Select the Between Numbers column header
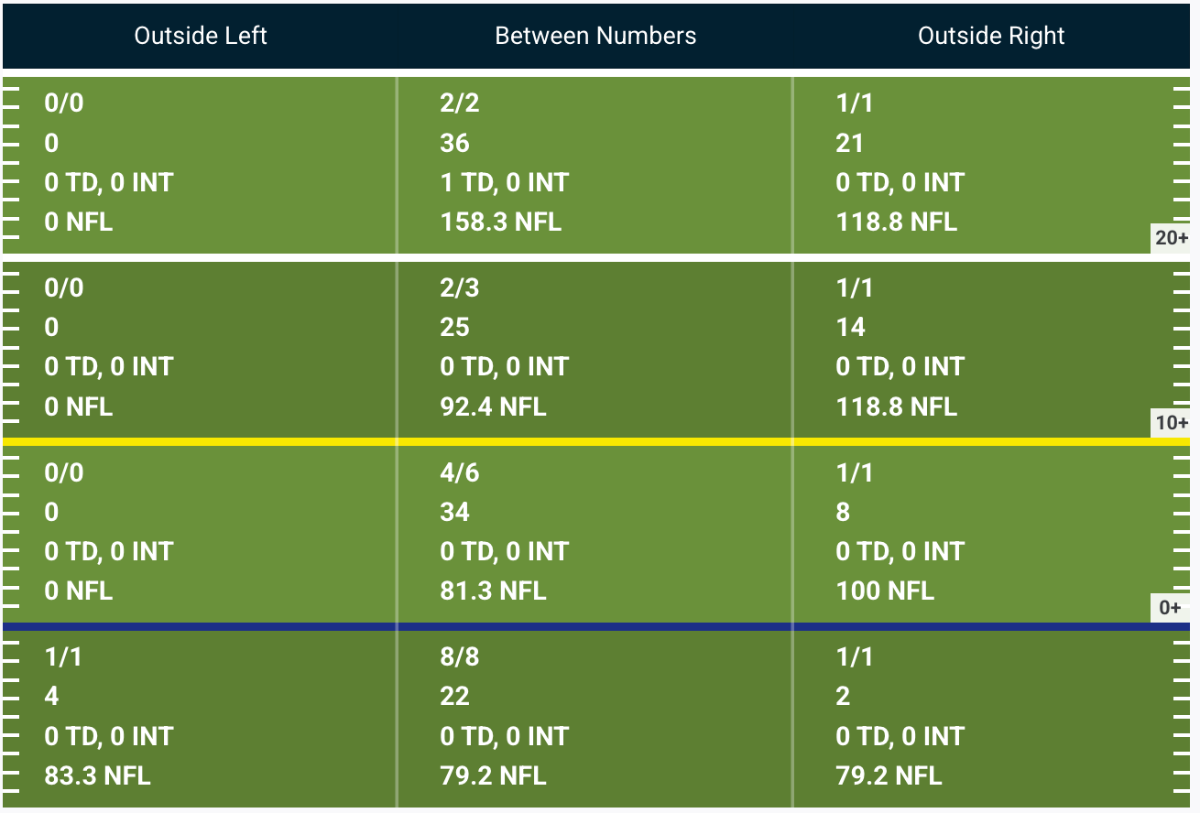This screenshot has height=813, width=1200. [x=595, y=36]
